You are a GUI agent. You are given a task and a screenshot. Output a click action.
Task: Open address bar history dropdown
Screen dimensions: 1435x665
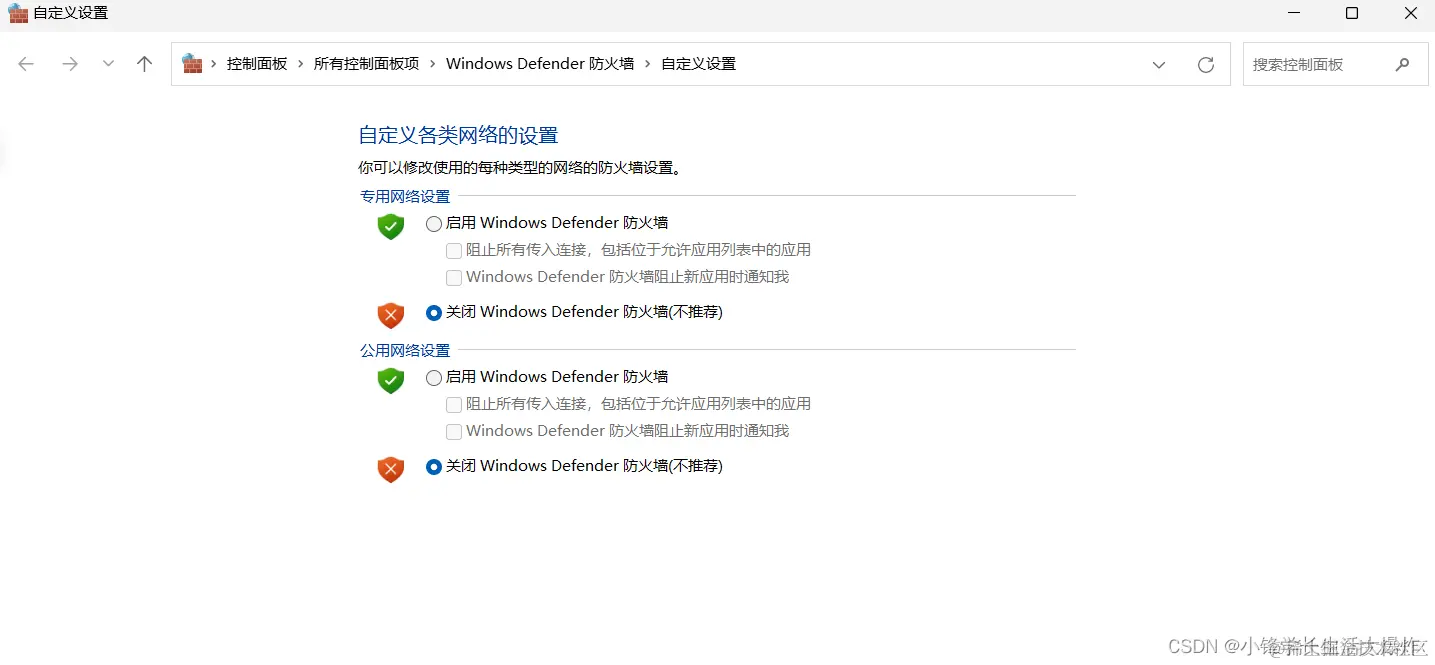1159,65
